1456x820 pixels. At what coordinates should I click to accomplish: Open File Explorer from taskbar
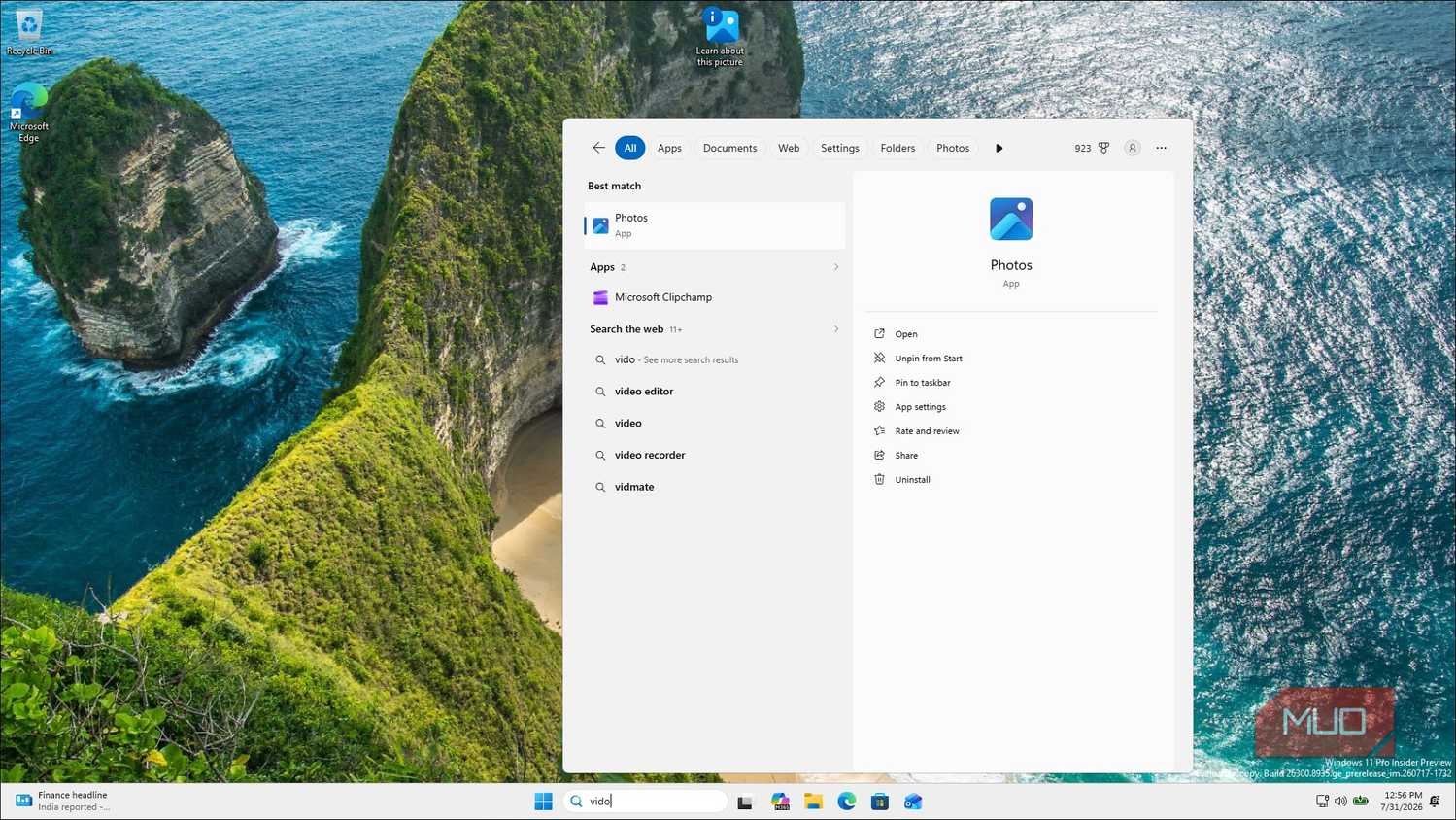click(x=813, y=802)
